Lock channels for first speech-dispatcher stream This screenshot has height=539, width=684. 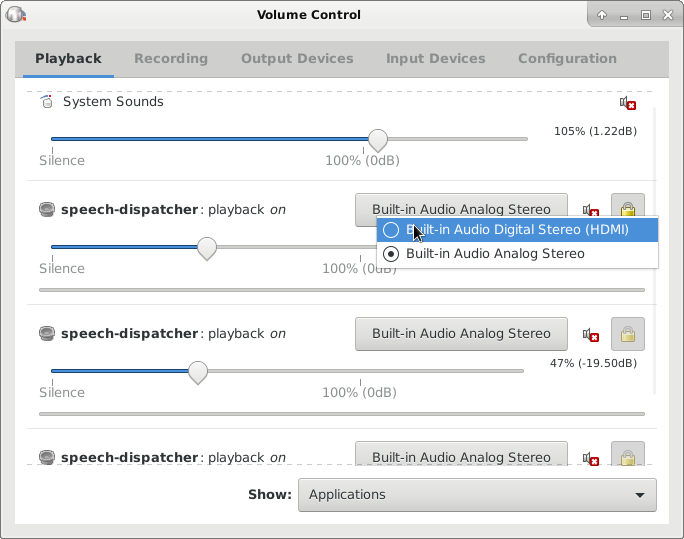(x=627, y=207)
